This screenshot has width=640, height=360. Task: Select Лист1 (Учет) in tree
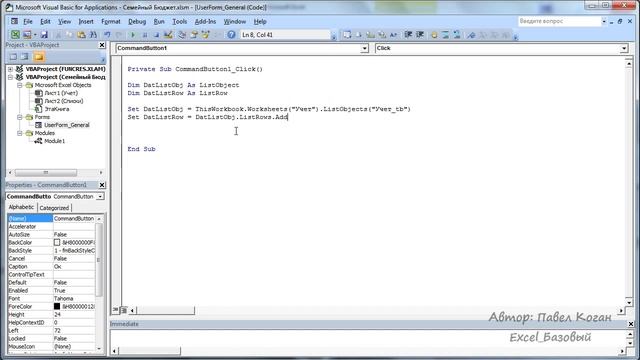(61, 93)
